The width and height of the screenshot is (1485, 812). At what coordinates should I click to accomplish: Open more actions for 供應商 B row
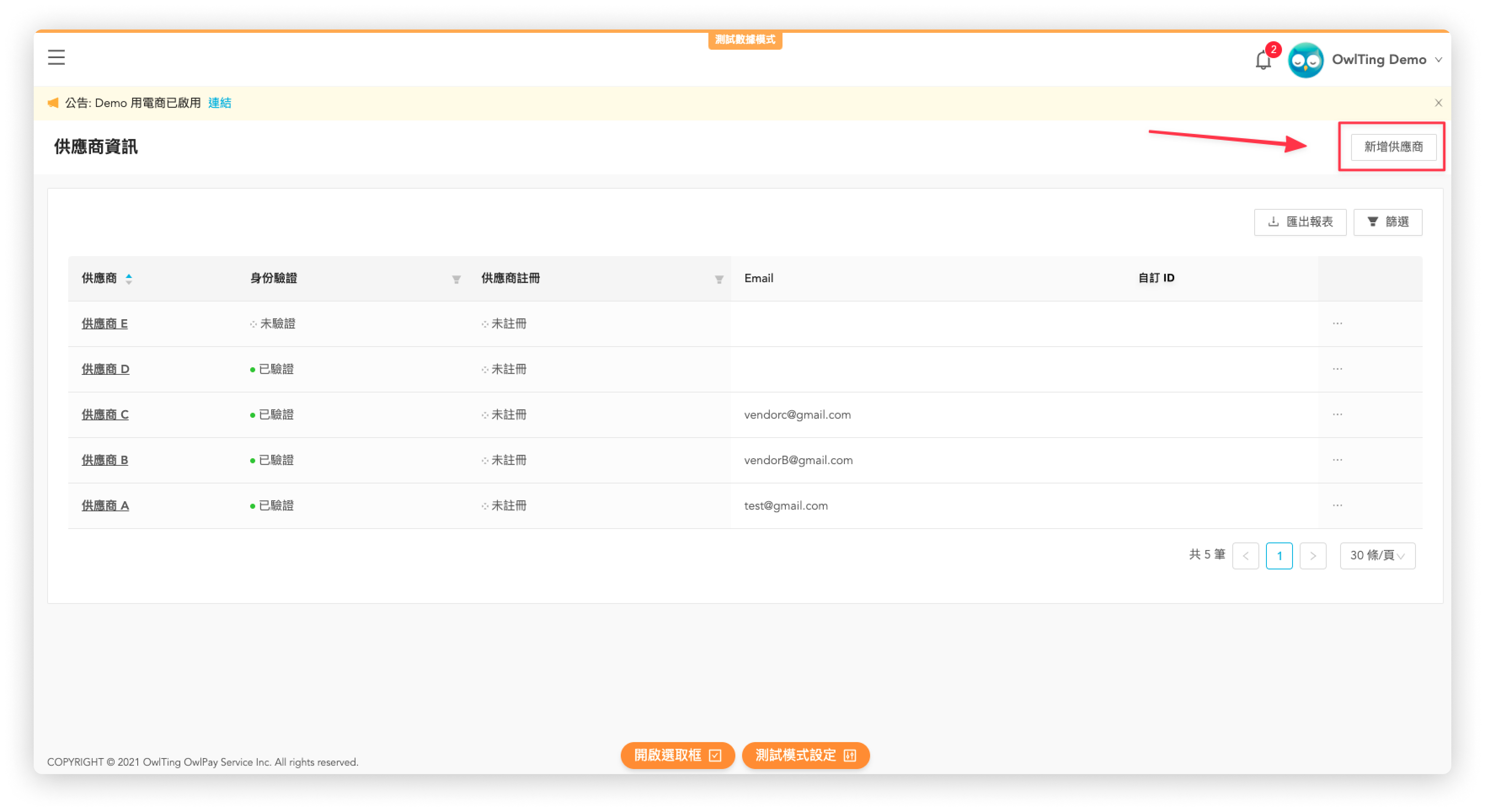click(x=1337, y=460)
